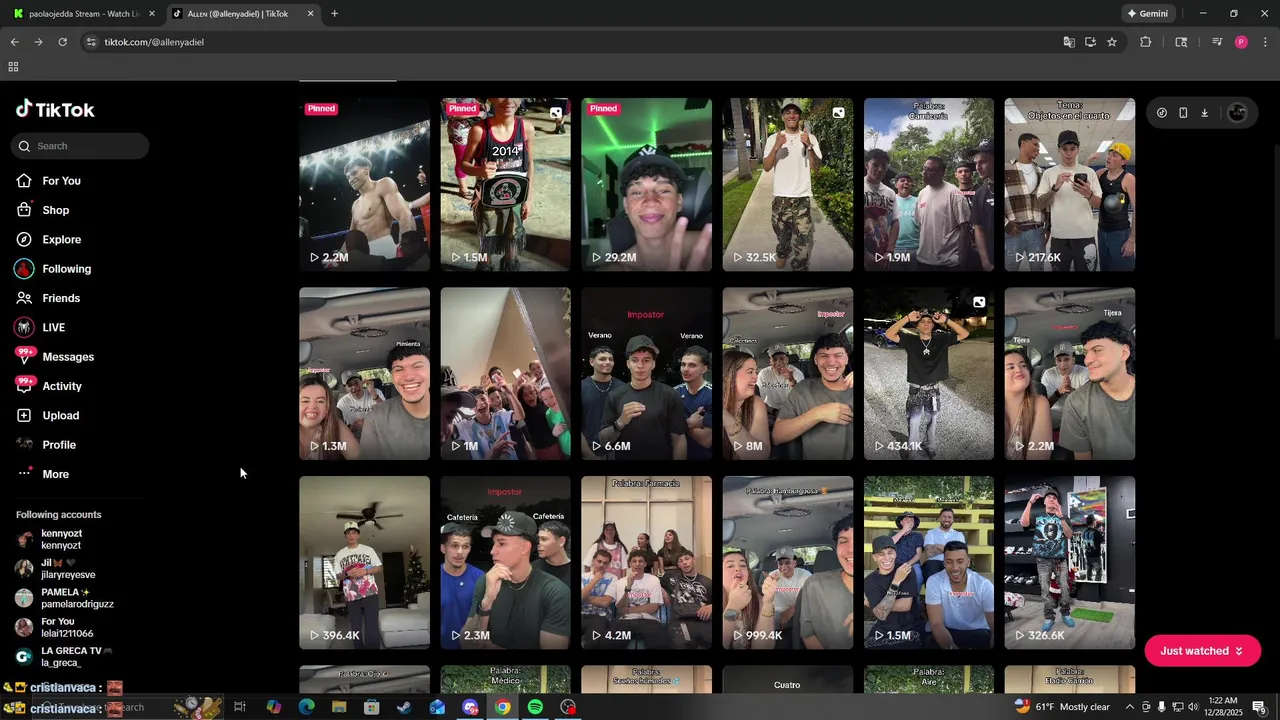Show hidden system tray icons
Screen dimensions: 1280x720
pyautogui.click(x=1130, y=707)
